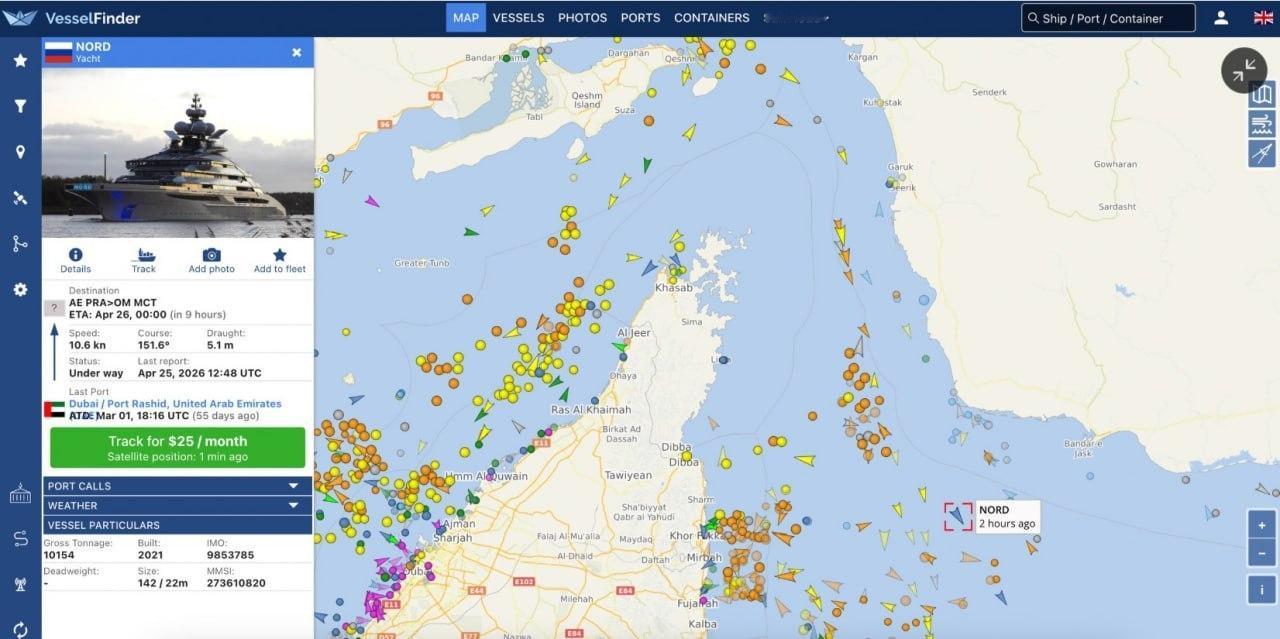Open the AIS antenna station icon
The height and width of the screenshot is (639, 1280).
[20, 585]
